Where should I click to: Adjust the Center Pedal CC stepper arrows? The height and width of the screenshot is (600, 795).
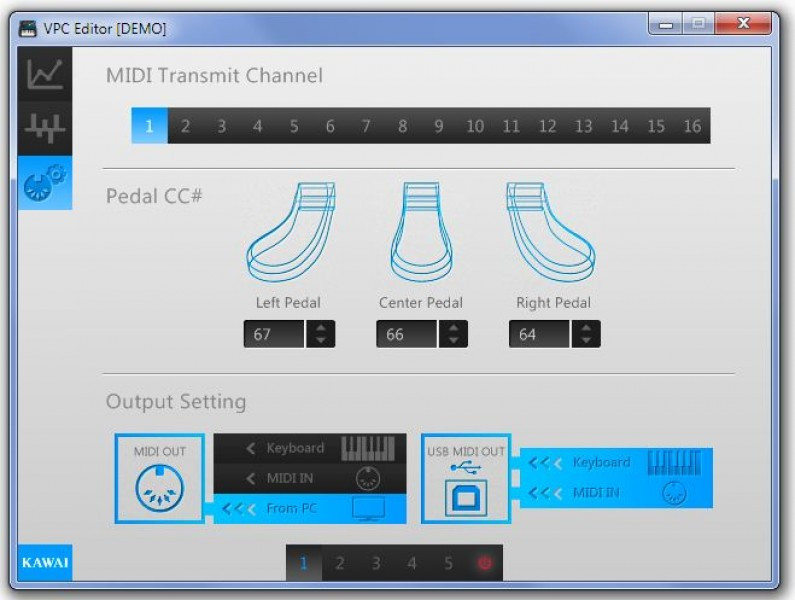453,335
